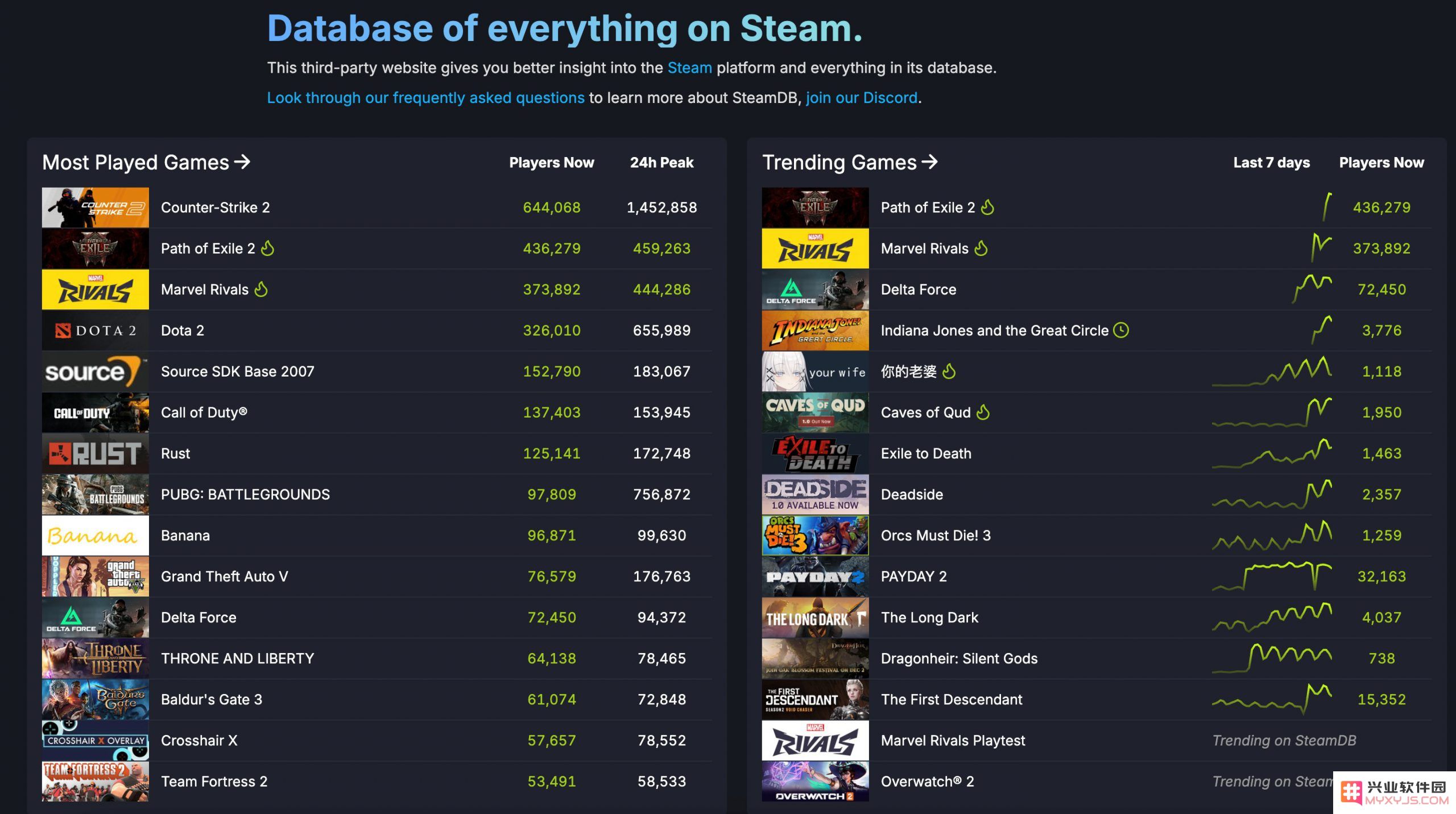Select the Source SDK Base 2007 title
1456x814 pixels.
pos(238,371)
